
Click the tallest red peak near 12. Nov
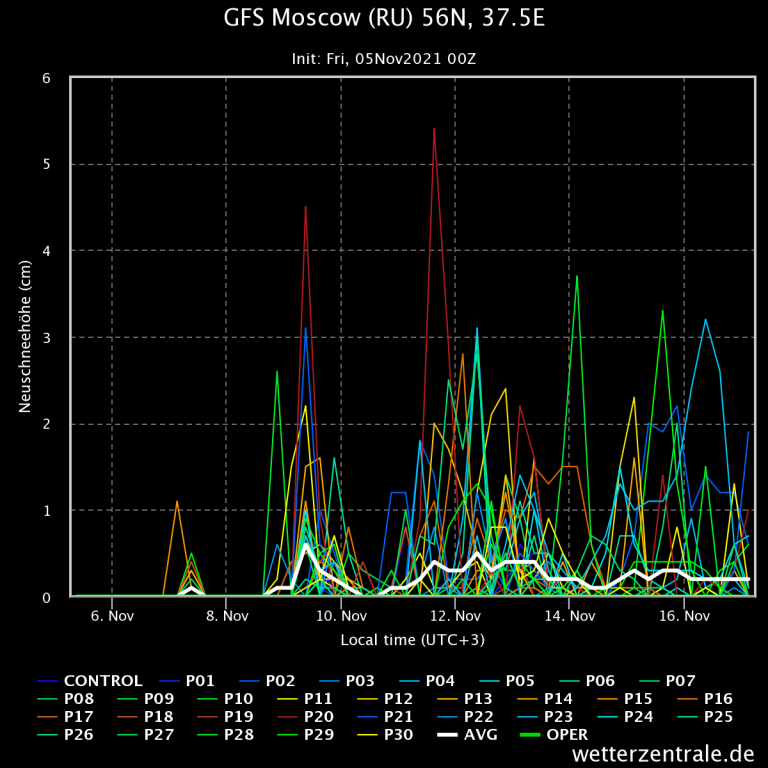point(434,129)
